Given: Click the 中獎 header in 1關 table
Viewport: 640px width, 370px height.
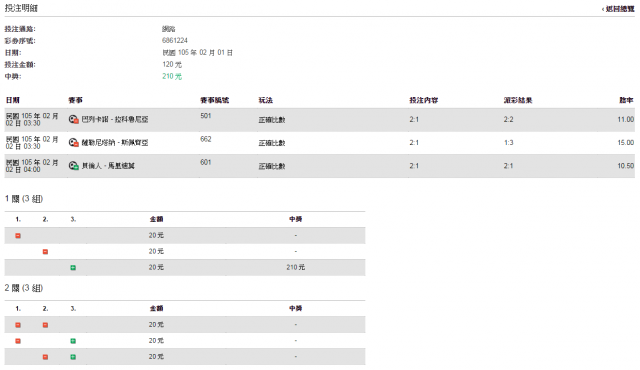Looking at the screenshot, I should tap(296, 219).
